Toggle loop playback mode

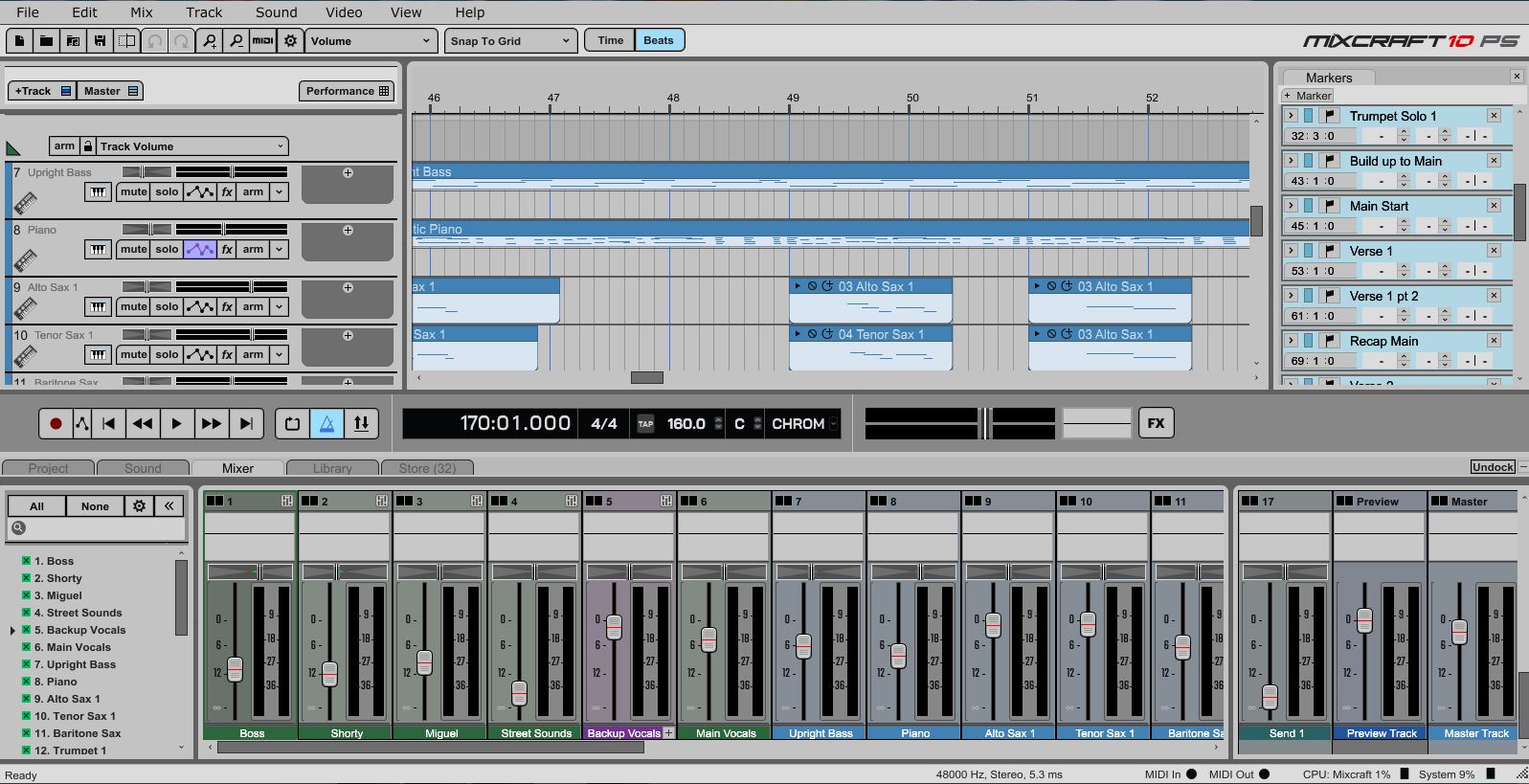[292, 423]
